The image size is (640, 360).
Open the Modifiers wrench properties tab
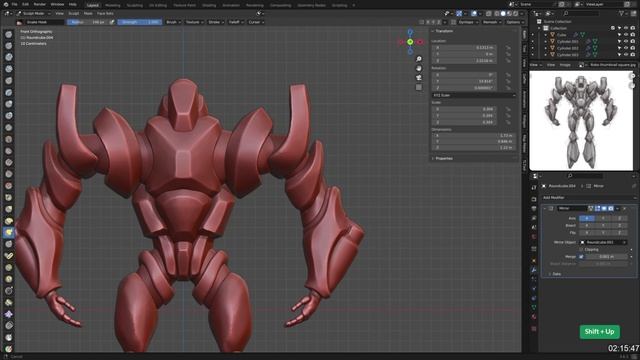[534, 270]
